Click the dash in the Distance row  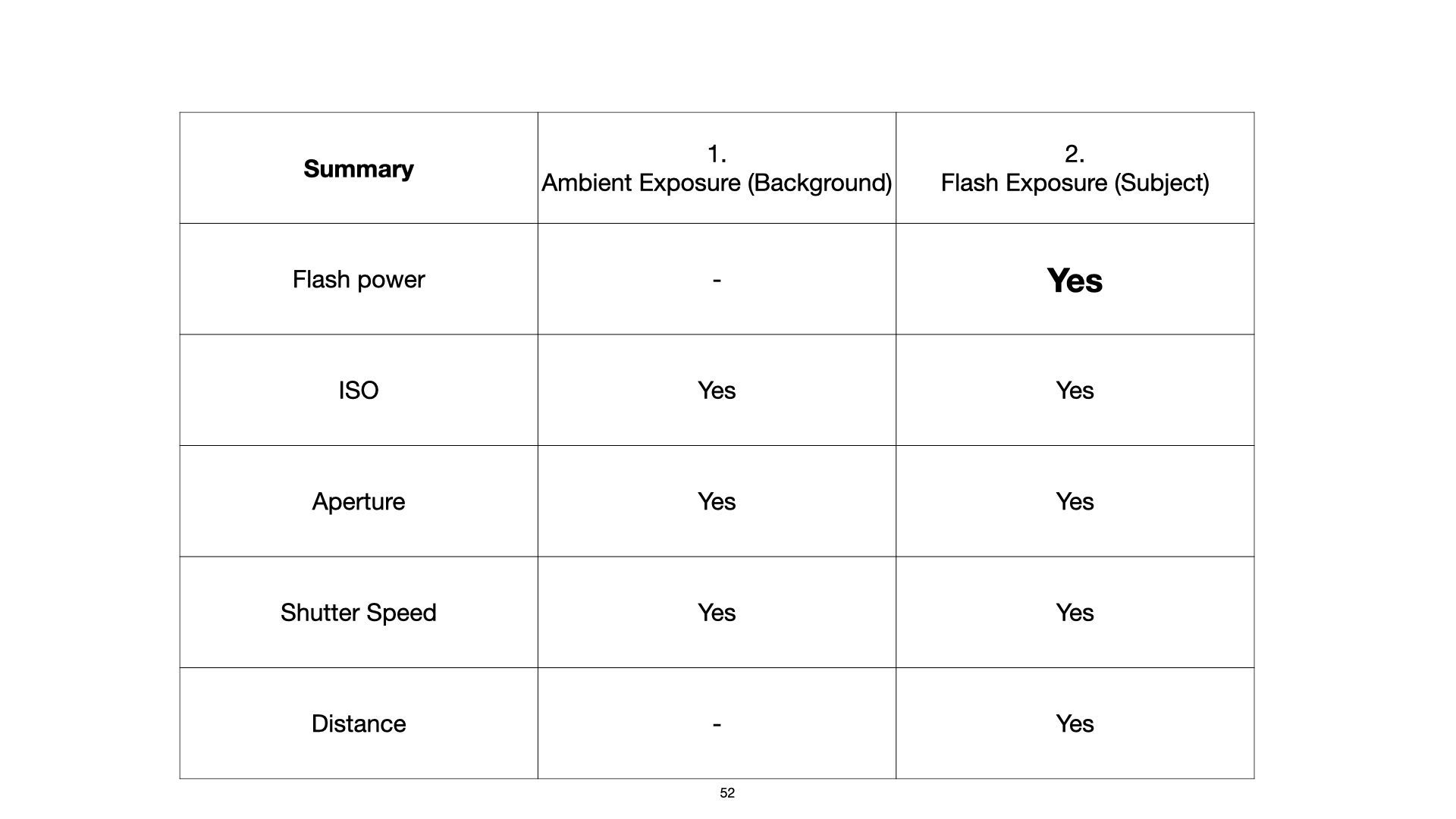coord(717,724)
